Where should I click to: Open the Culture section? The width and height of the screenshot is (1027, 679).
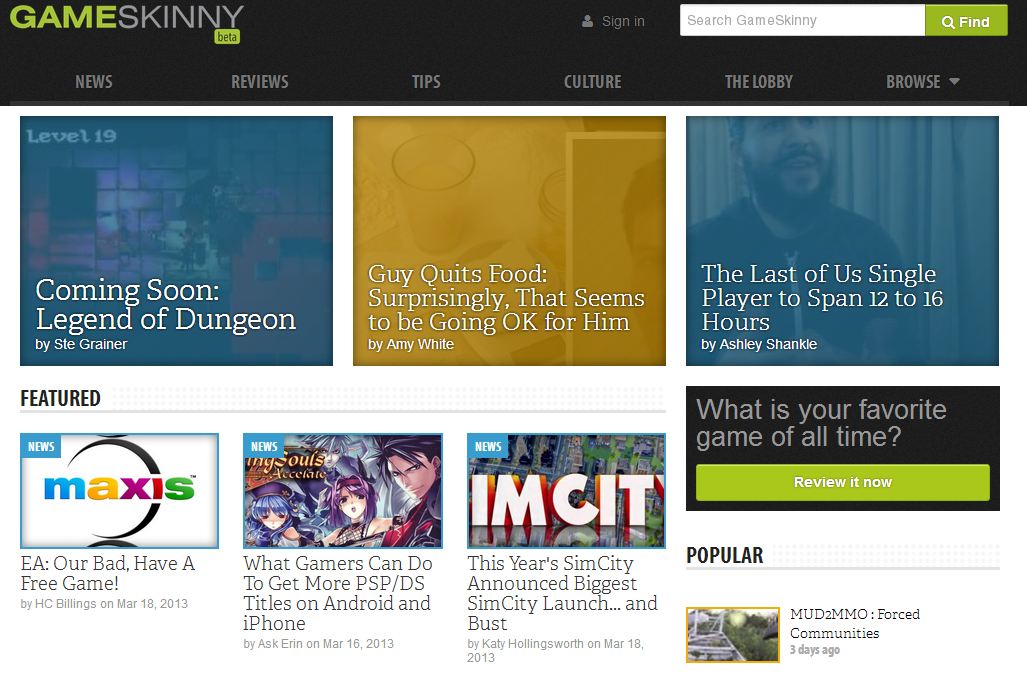click(593, 82)
